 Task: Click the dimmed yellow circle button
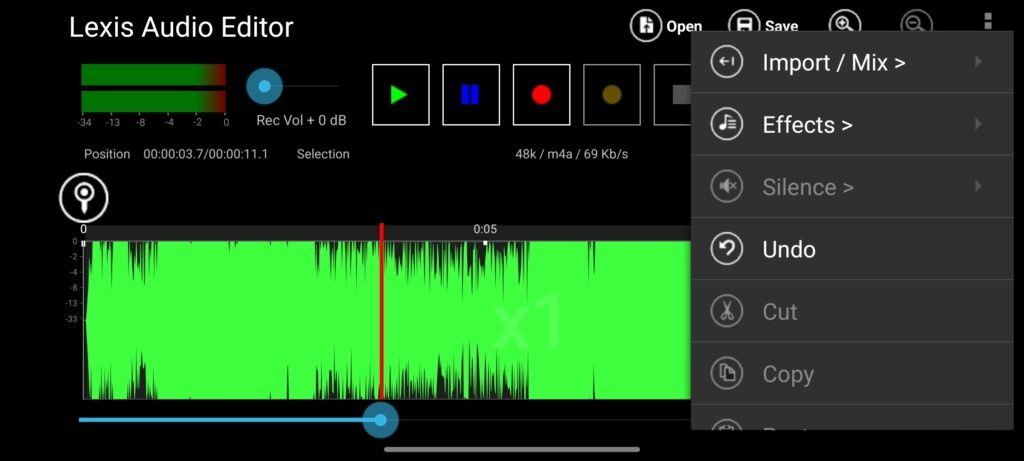coord(612,95)
